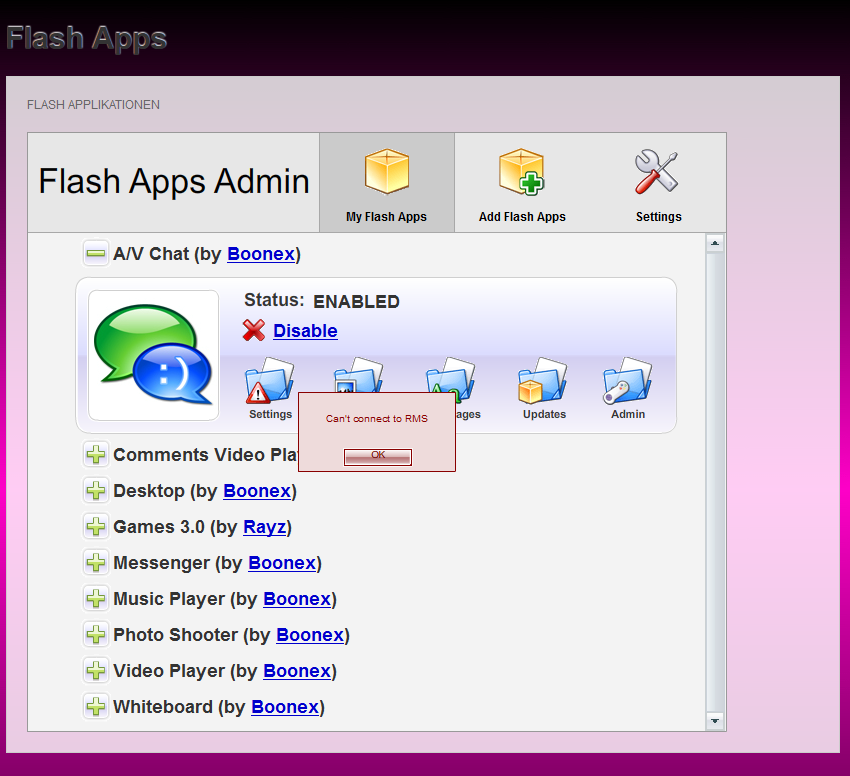The width and height of the screenshot is (850, 776).
Task: Click the scrollbar down arrow in app list
Action: pos(715,720)
